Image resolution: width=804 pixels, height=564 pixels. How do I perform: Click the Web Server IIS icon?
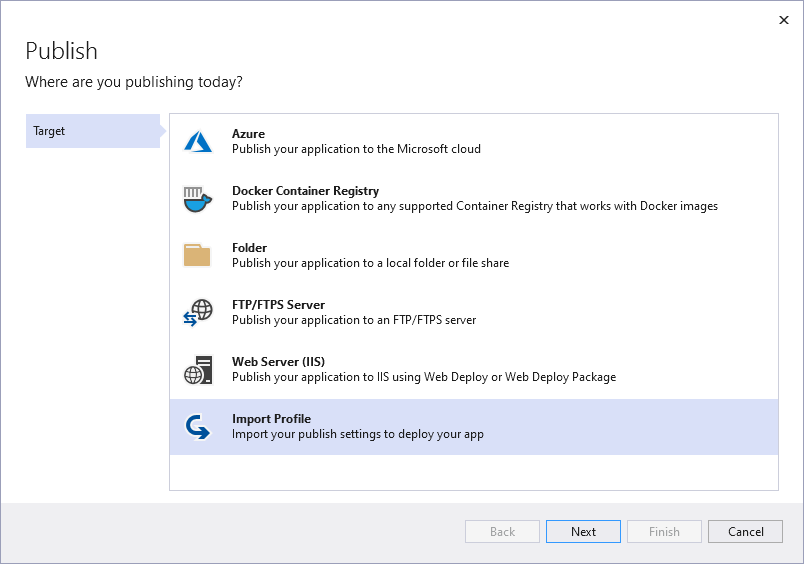point(198,370)
